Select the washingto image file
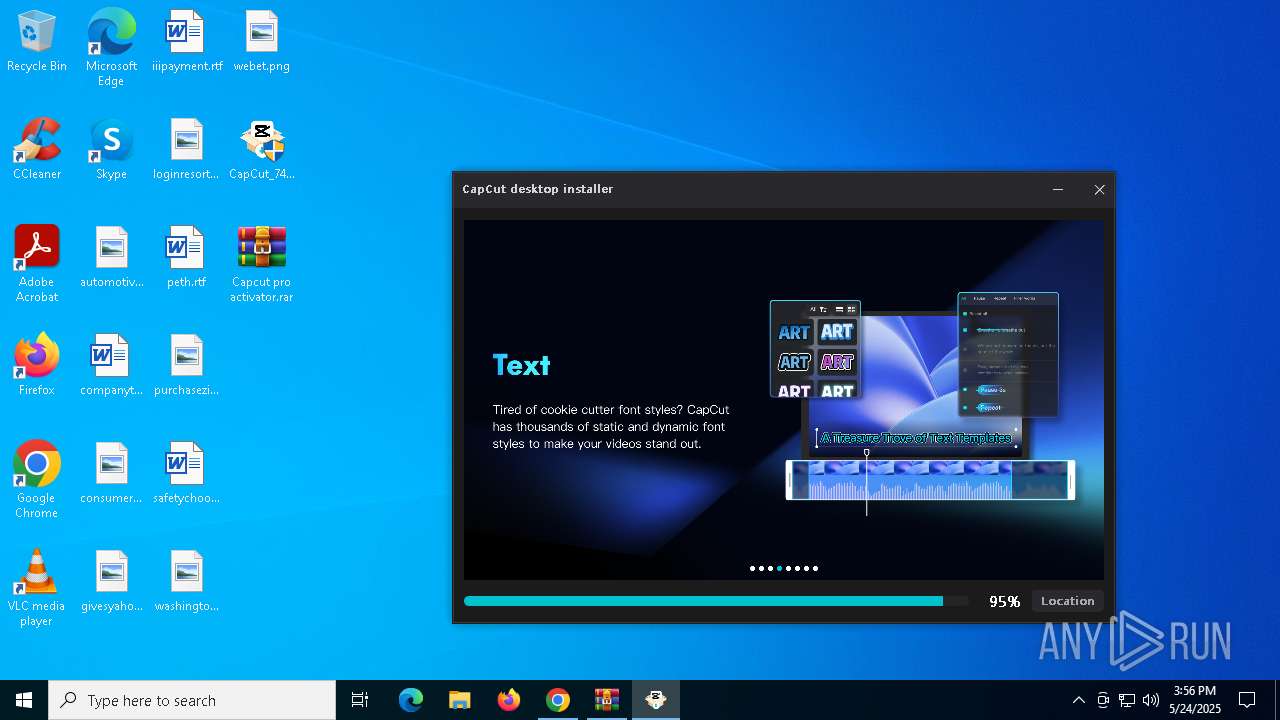 click(187, 581)
